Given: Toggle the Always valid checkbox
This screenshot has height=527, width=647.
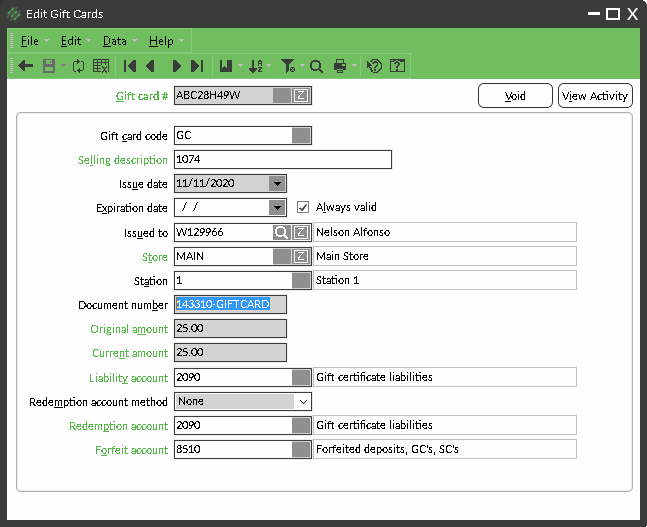Looking at the screenshot, I should point(303,207).
